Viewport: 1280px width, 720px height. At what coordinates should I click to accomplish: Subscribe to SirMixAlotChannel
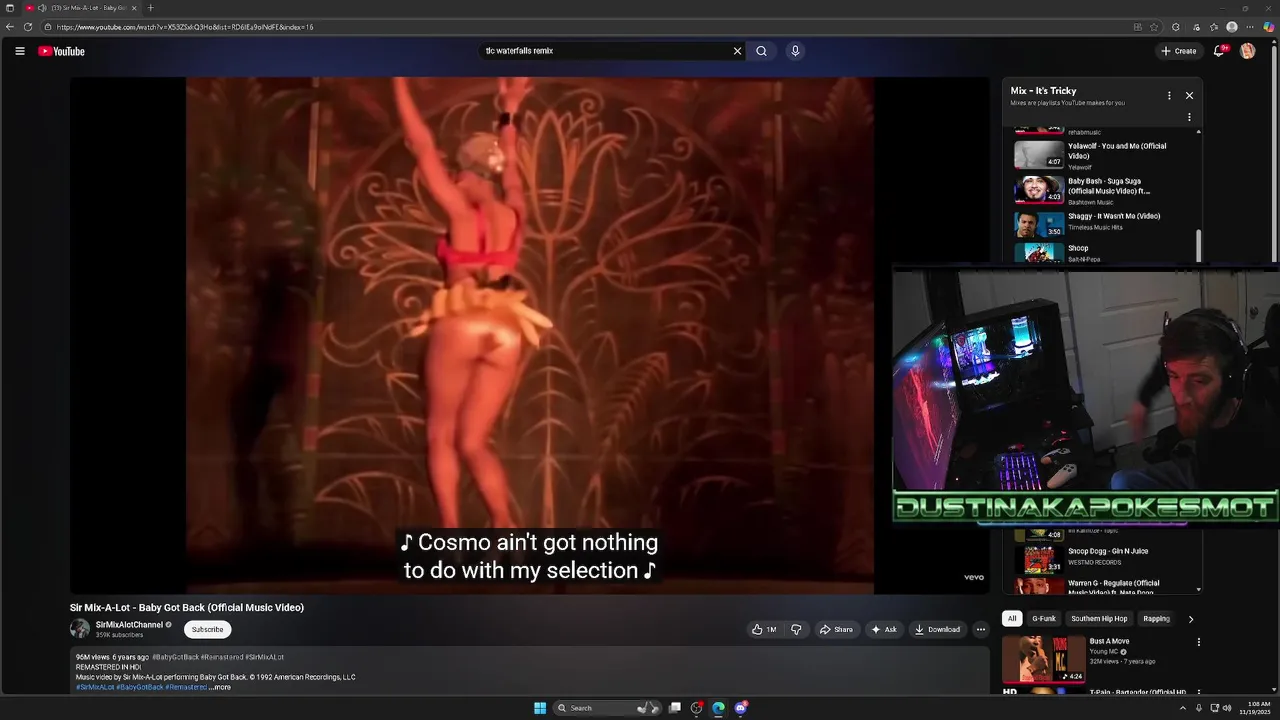click(x=207, y=629)
